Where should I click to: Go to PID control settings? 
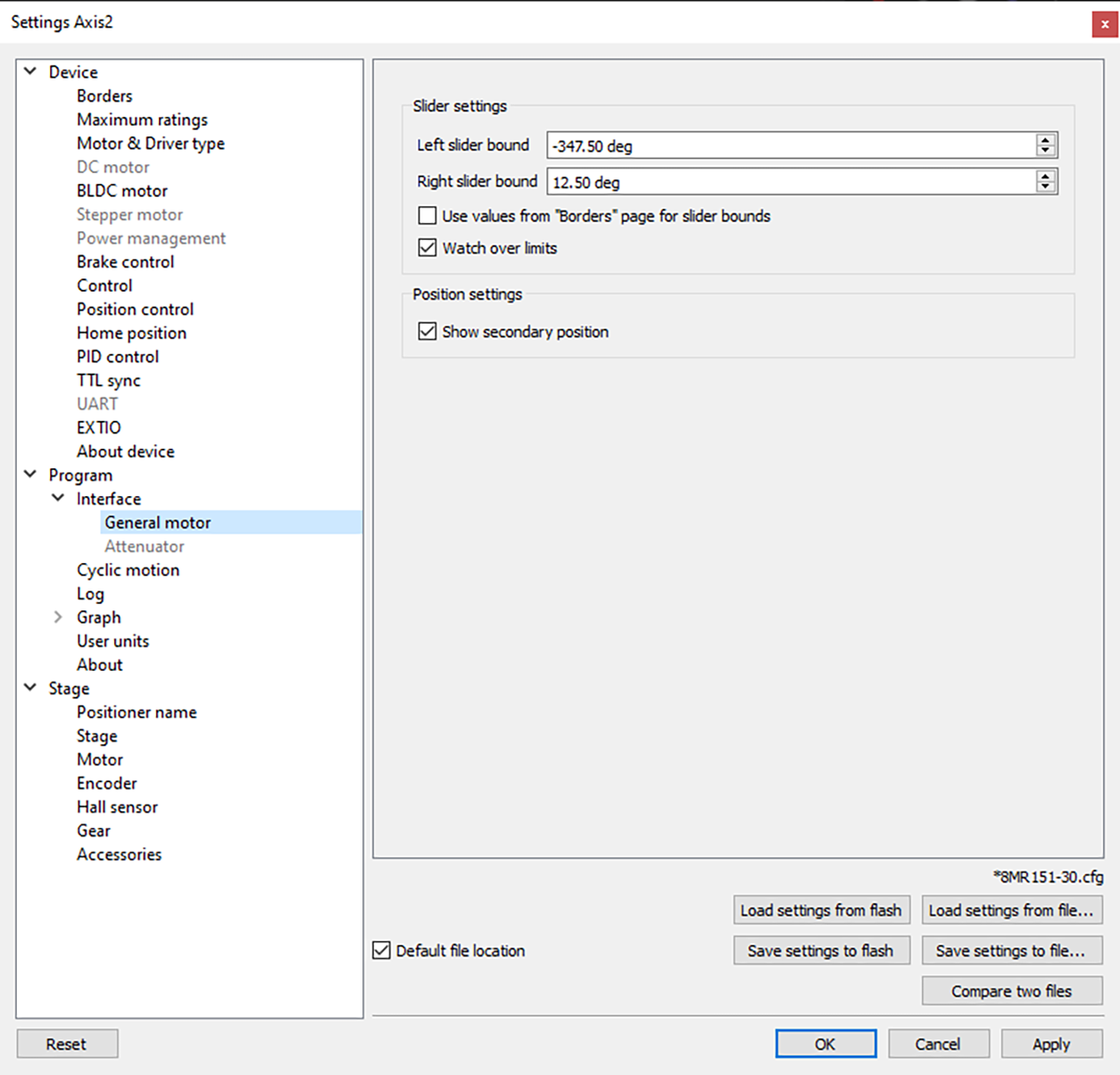[118, 357]
